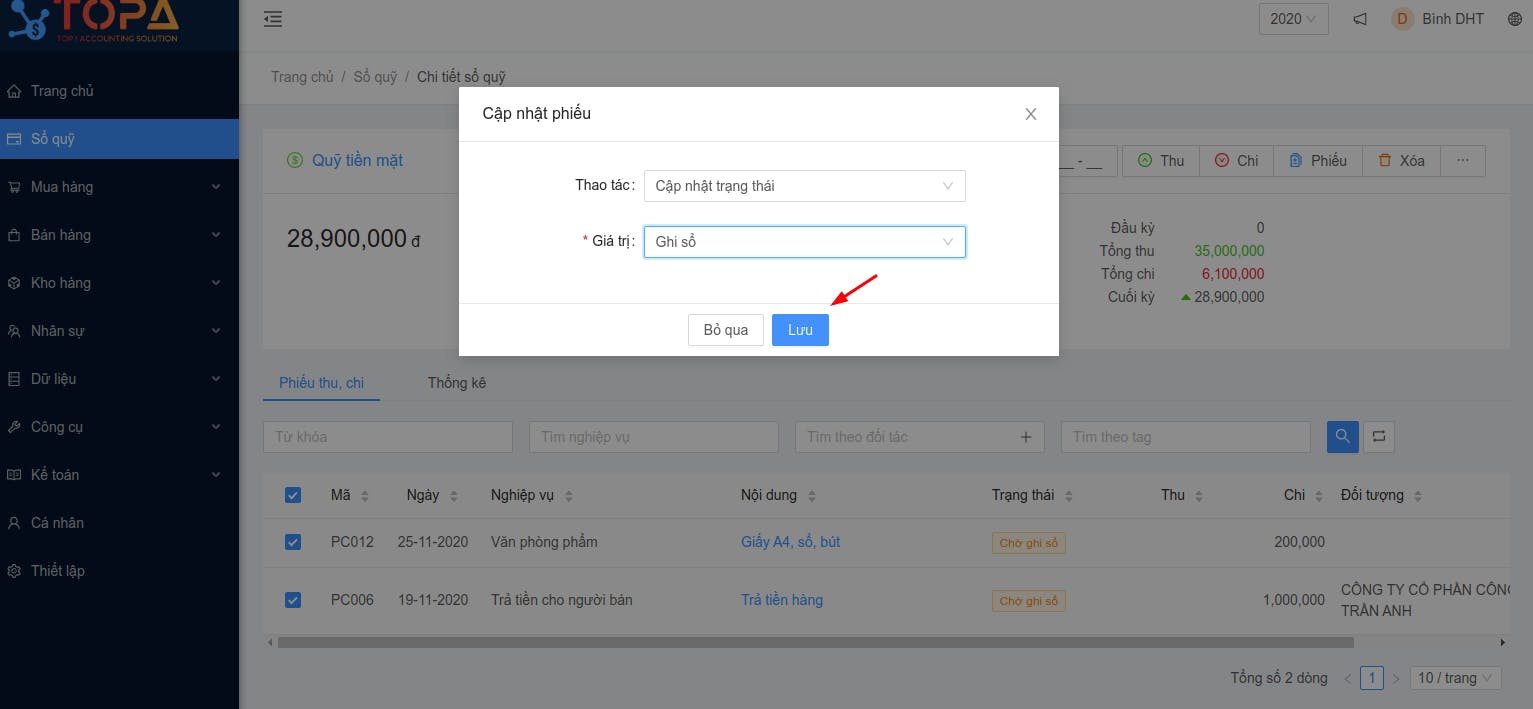
Task: Click the Bỏ qua cancel button
Action: (726, 330)
